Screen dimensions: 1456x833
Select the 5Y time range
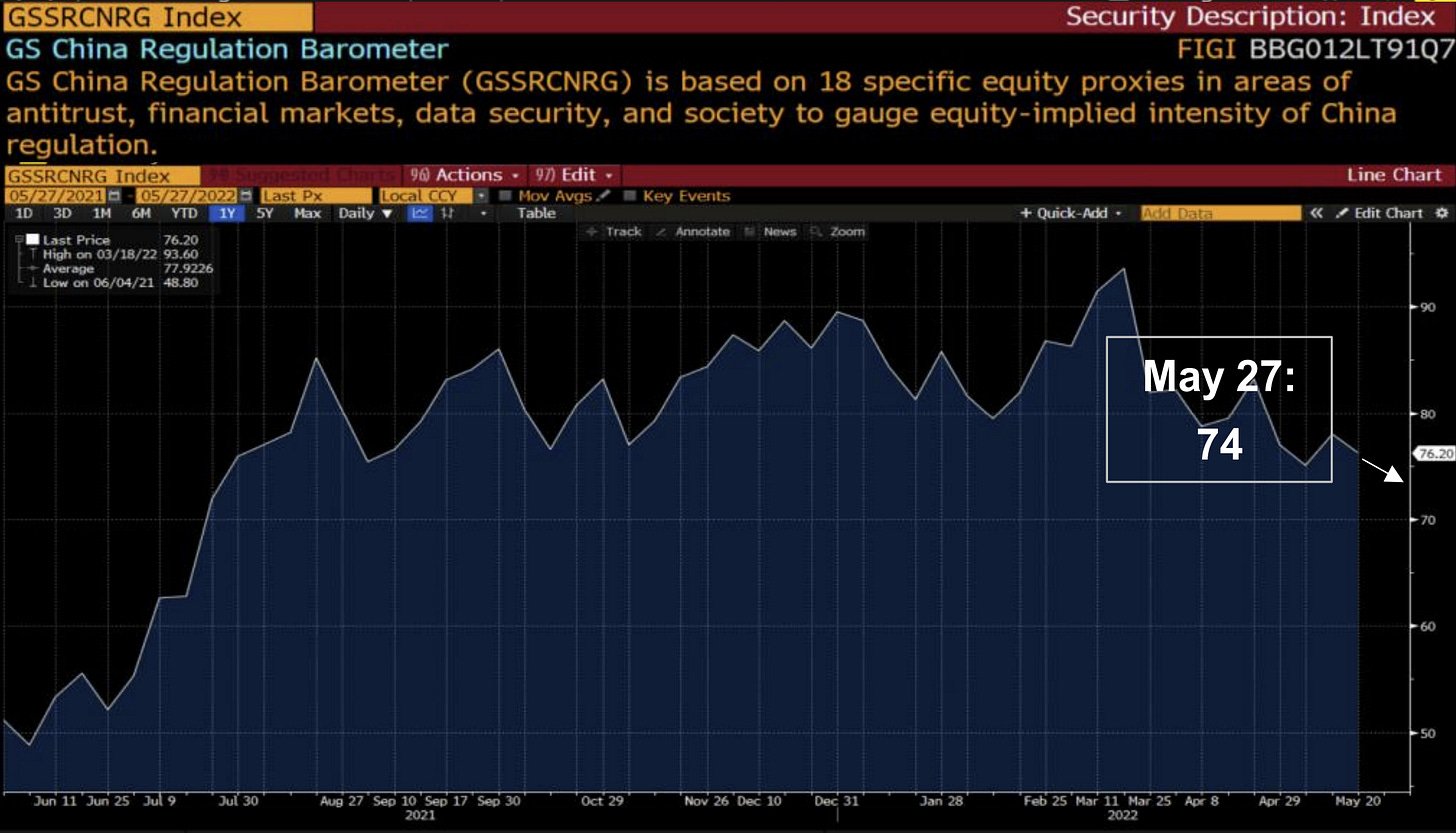click(265, 213)
